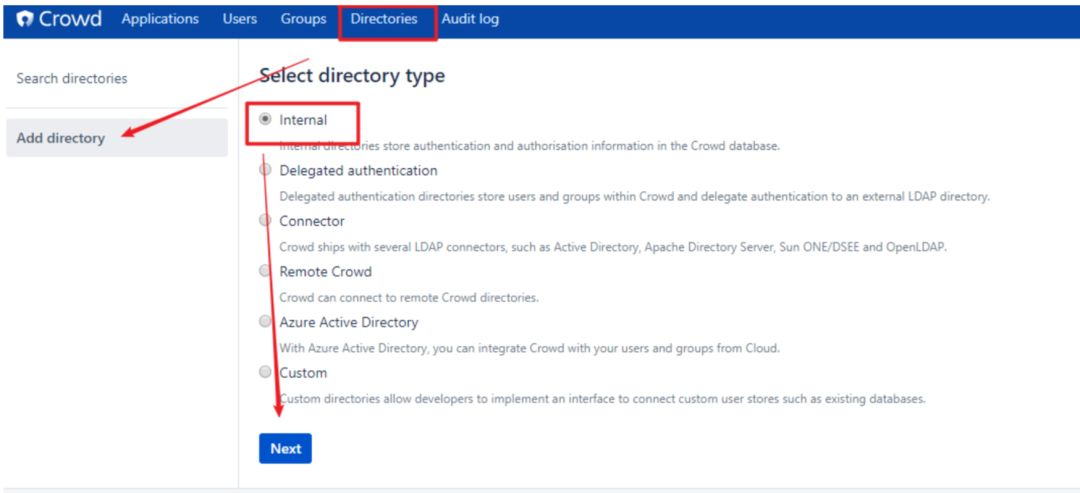
Task: Select the Custom radio button
Action: tap(265, 372)
